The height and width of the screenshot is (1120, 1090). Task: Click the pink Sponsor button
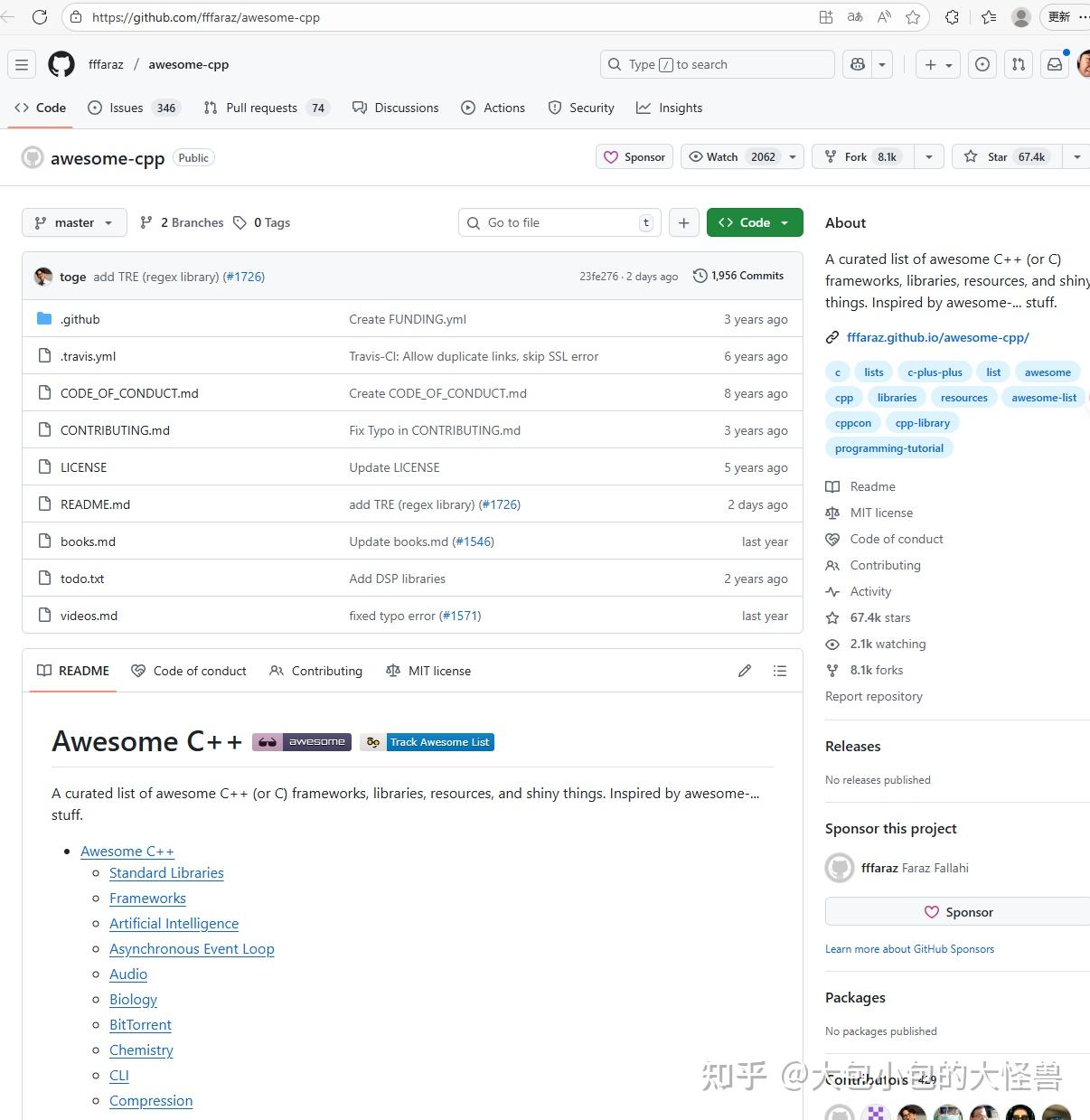634,156
